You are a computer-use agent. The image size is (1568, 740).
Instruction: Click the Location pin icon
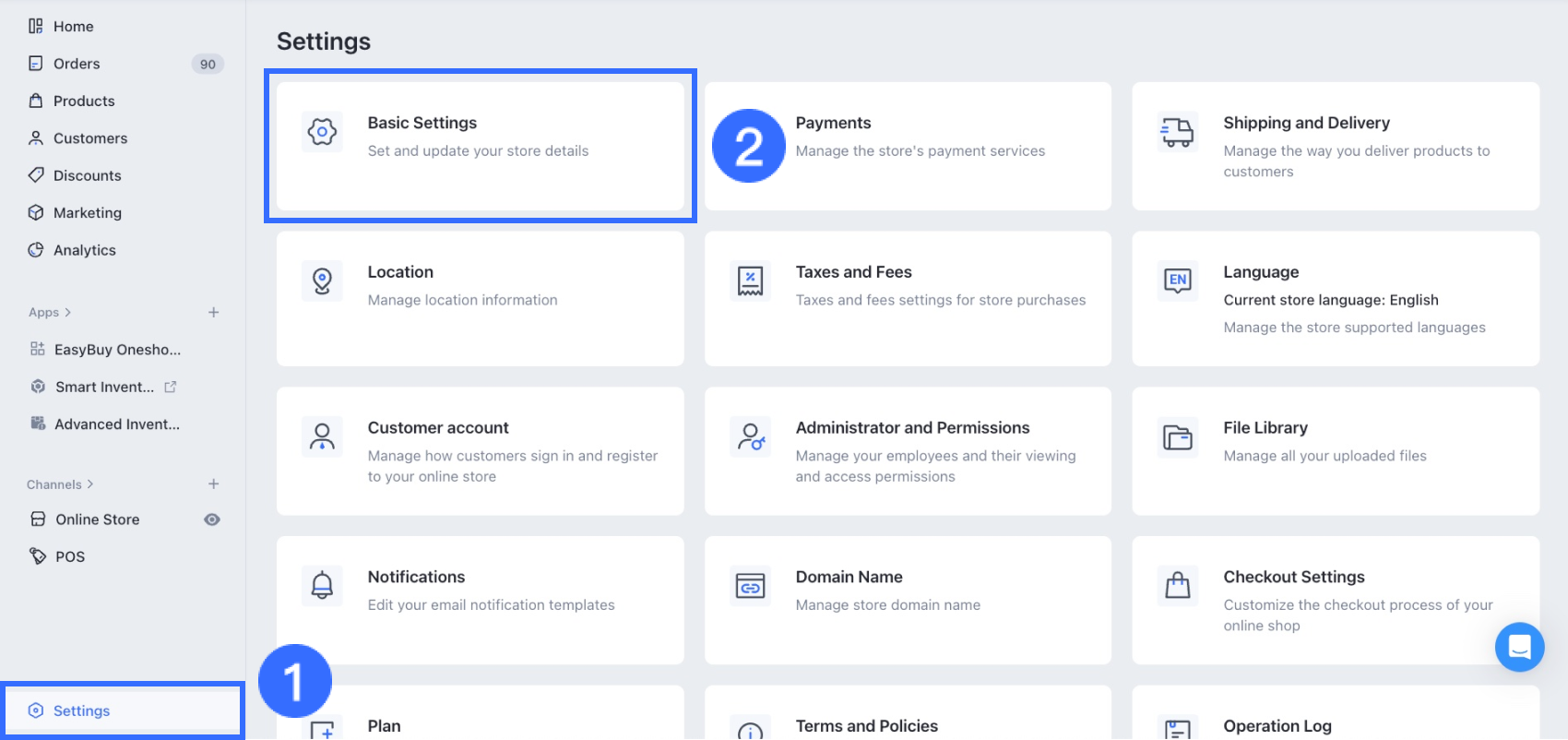pos(322,280)
